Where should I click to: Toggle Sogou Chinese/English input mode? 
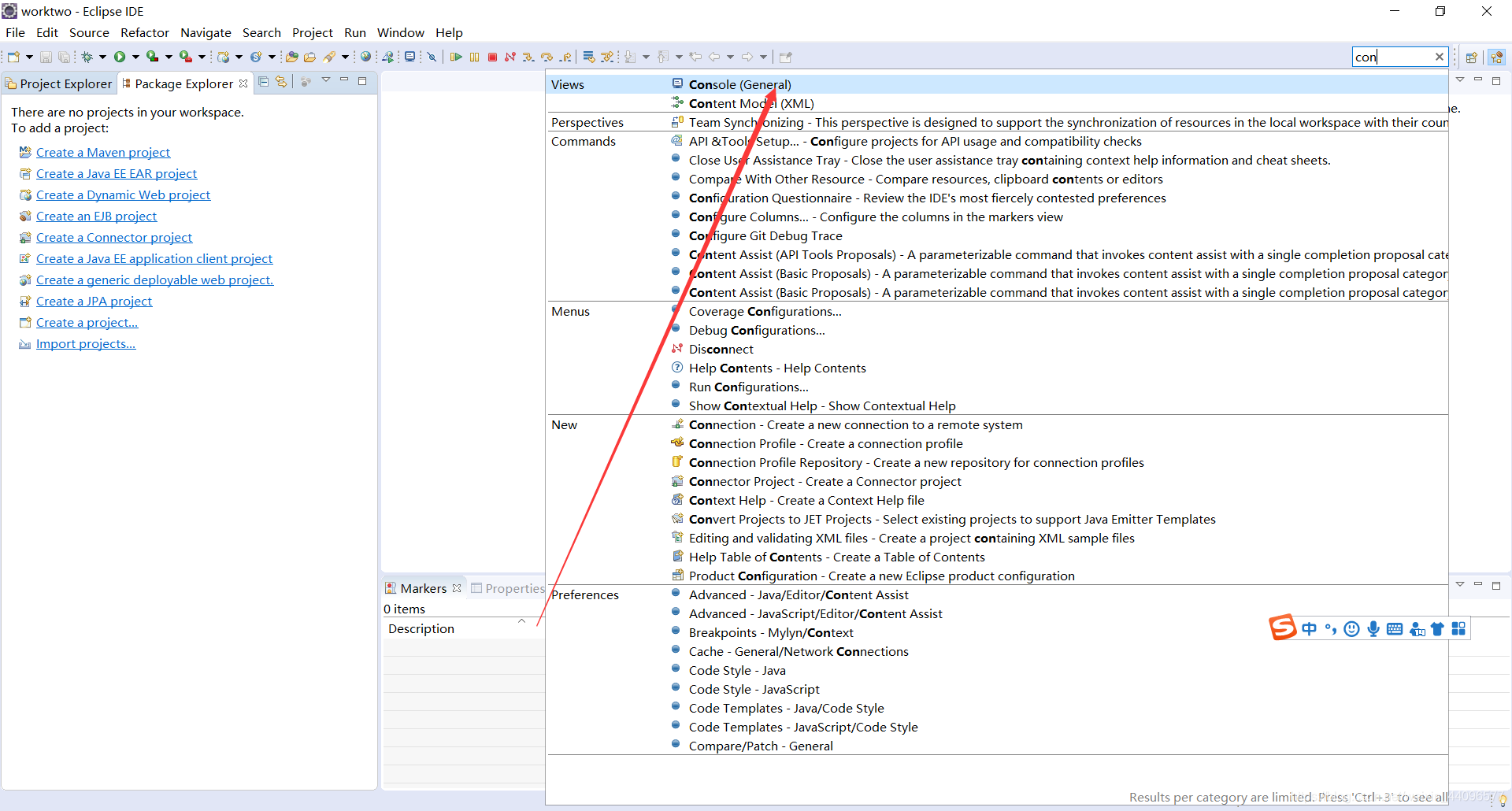tap(1309, 628)
